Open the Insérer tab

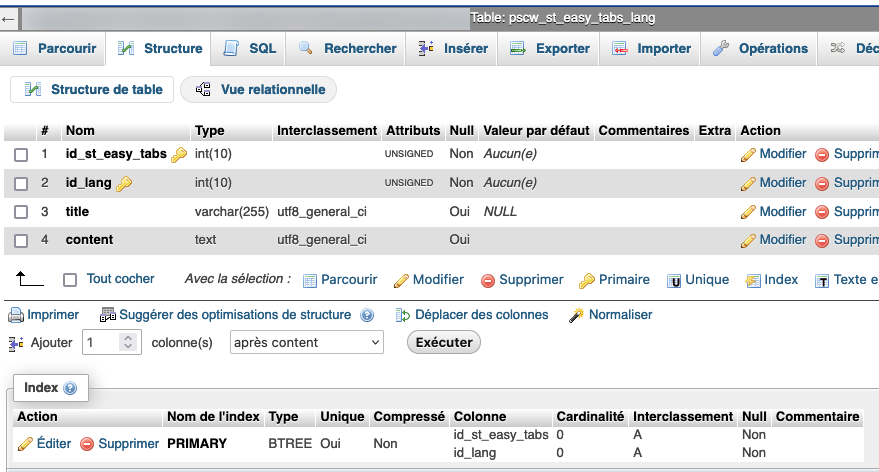[452, 48]
